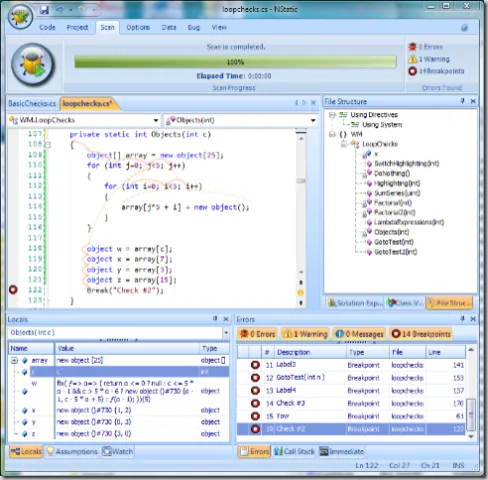Click the NStatic application orb button

click(20, 16)
